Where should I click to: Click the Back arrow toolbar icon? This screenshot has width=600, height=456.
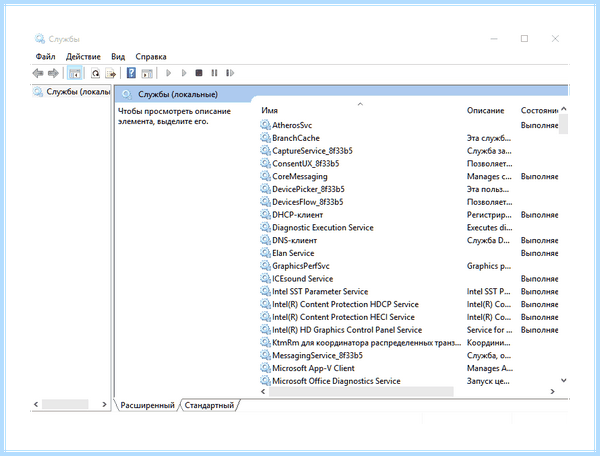(x=38, y=73)
